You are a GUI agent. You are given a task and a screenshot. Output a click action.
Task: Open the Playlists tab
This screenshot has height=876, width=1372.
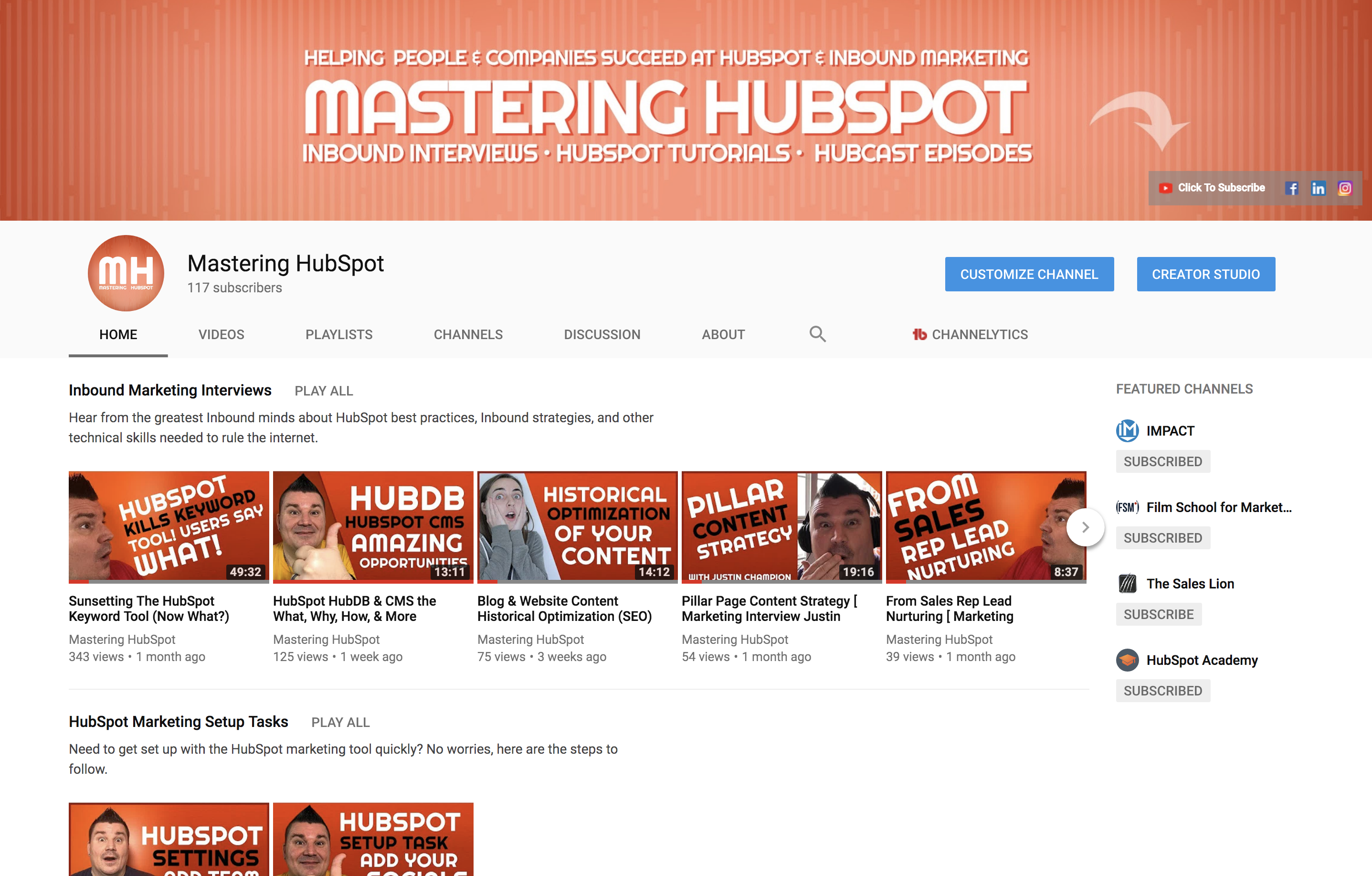click(x=339, y=334)
